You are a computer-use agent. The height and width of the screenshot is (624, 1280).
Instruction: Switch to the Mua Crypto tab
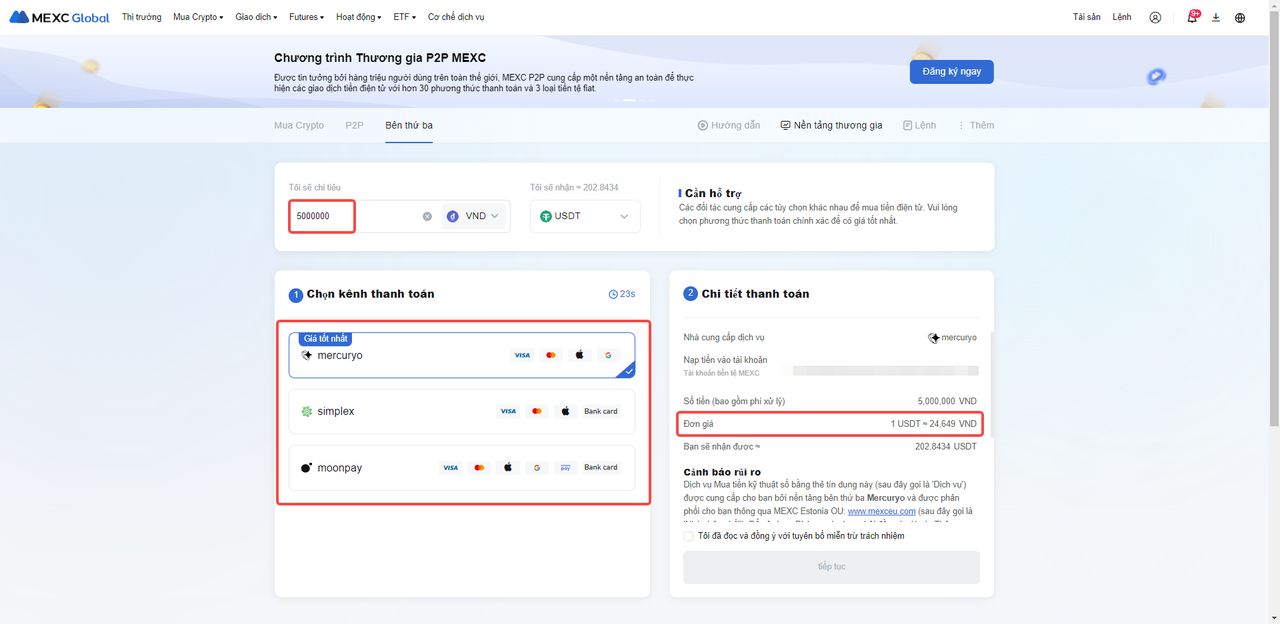(299, 125)
